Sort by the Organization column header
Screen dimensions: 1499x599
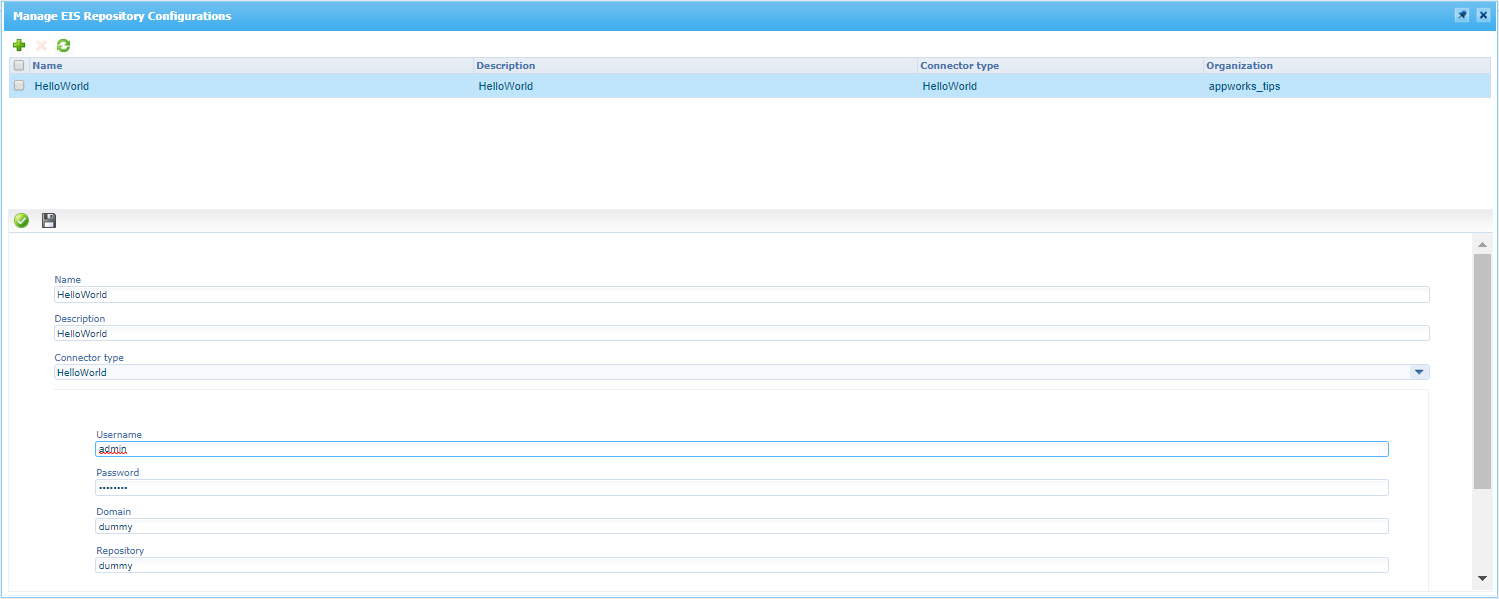[1239, 66]
